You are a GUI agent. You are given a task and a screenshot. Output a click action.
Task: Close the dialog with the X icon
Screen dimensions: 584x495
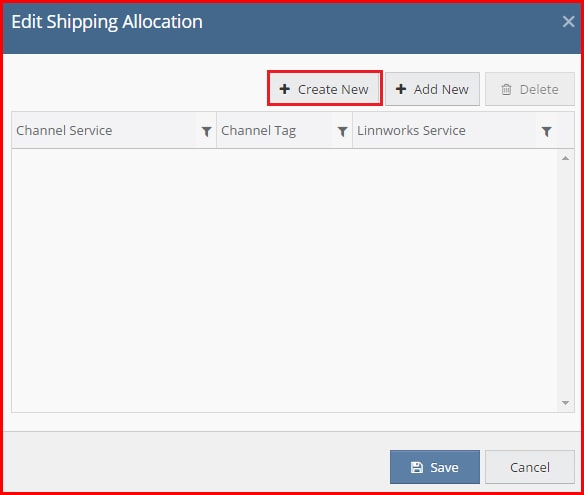(568, 22)
